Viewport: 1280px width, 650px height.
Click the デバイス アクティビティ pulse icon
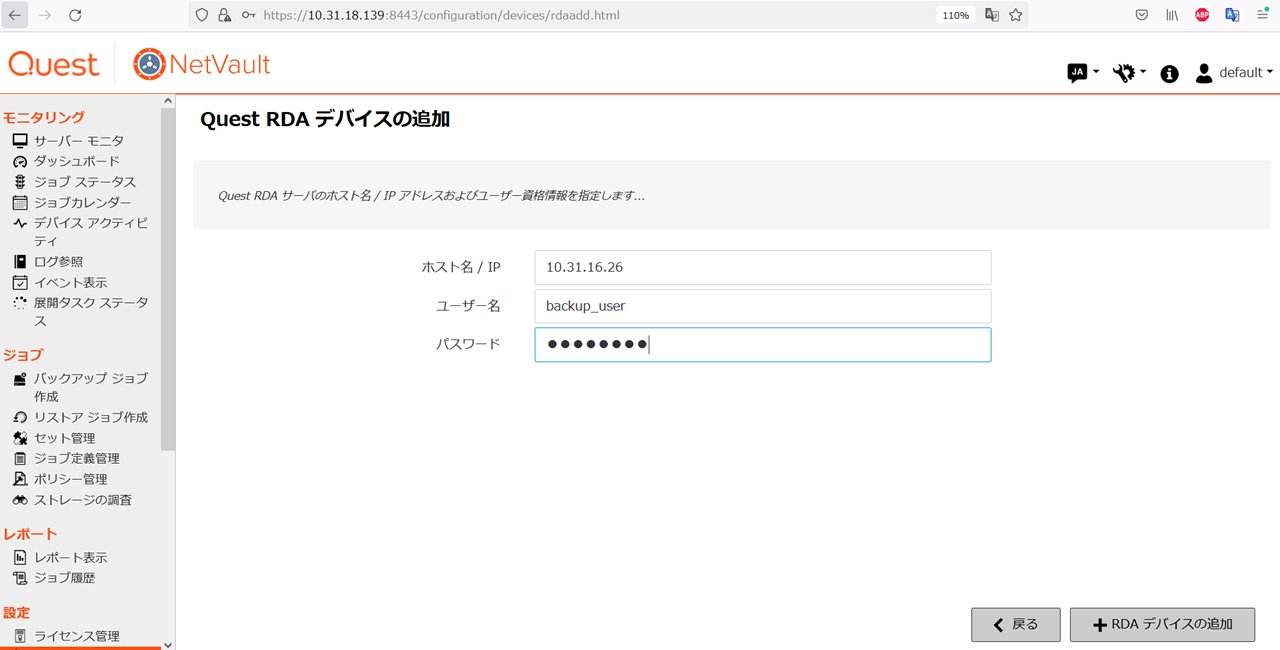(x=20, y=223)
